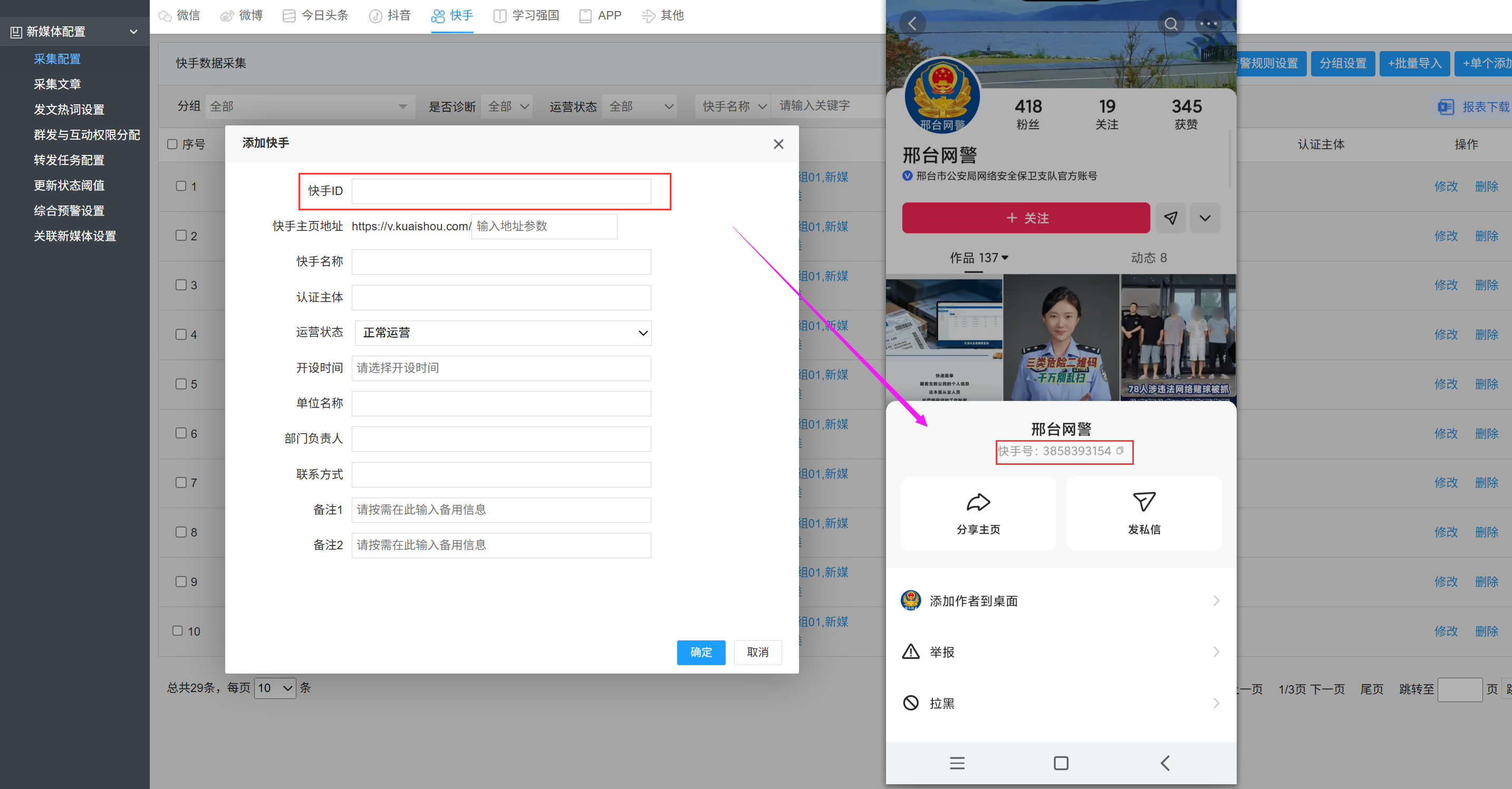Click the send-message paper plane beside 关注

(1170, 218)
